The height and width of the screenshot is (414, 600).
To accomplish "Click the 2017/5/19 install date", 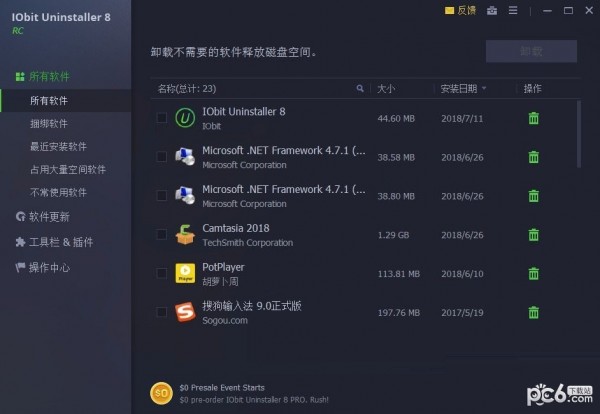I will (462, 313).
